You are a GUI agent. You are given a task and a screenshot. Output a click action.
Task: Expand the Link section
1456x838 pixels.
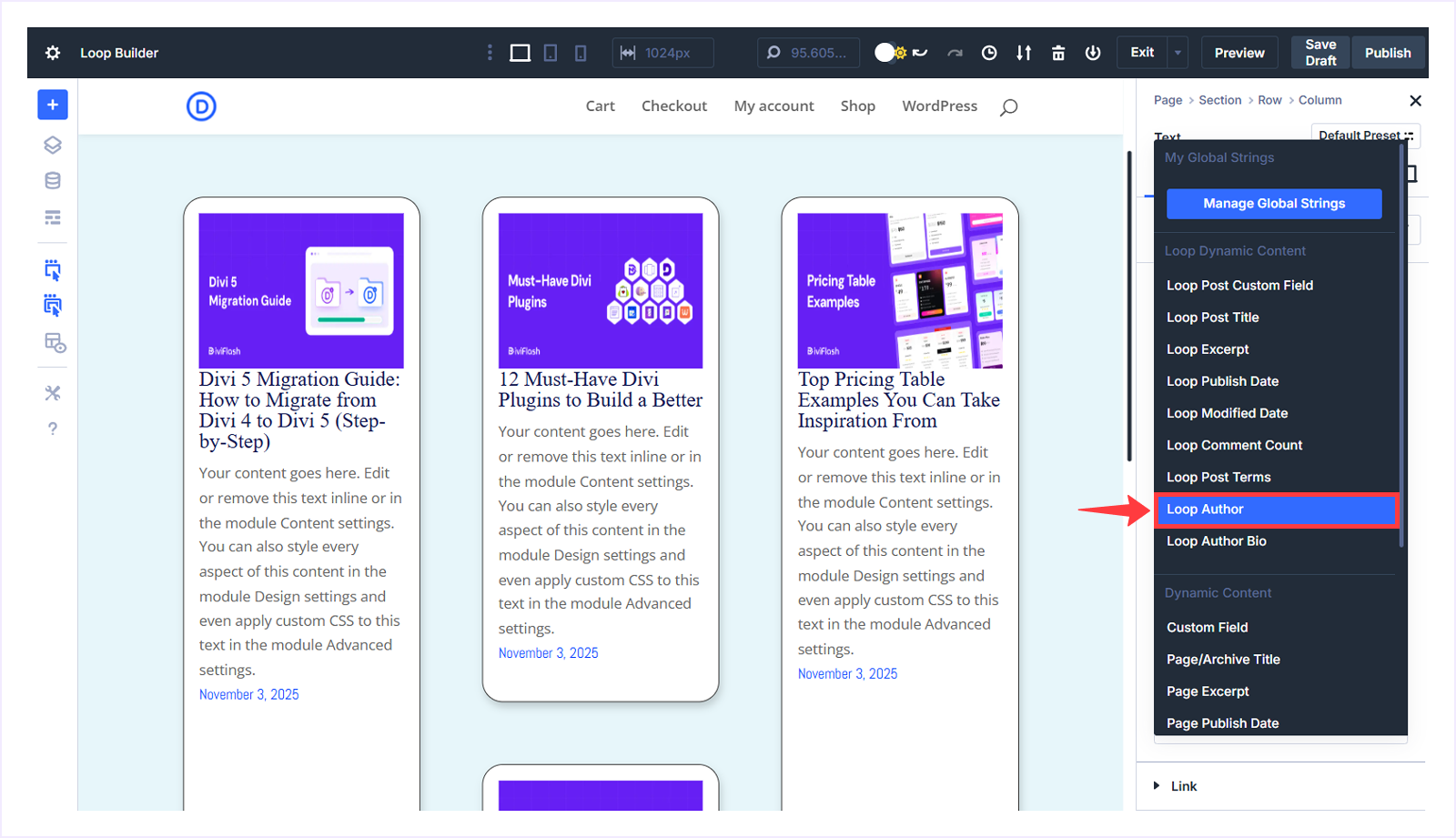pos(1182,785)
